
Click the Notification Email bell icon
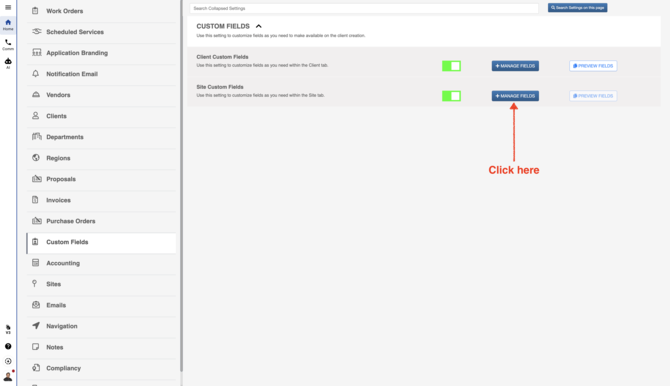coord(35,74)
